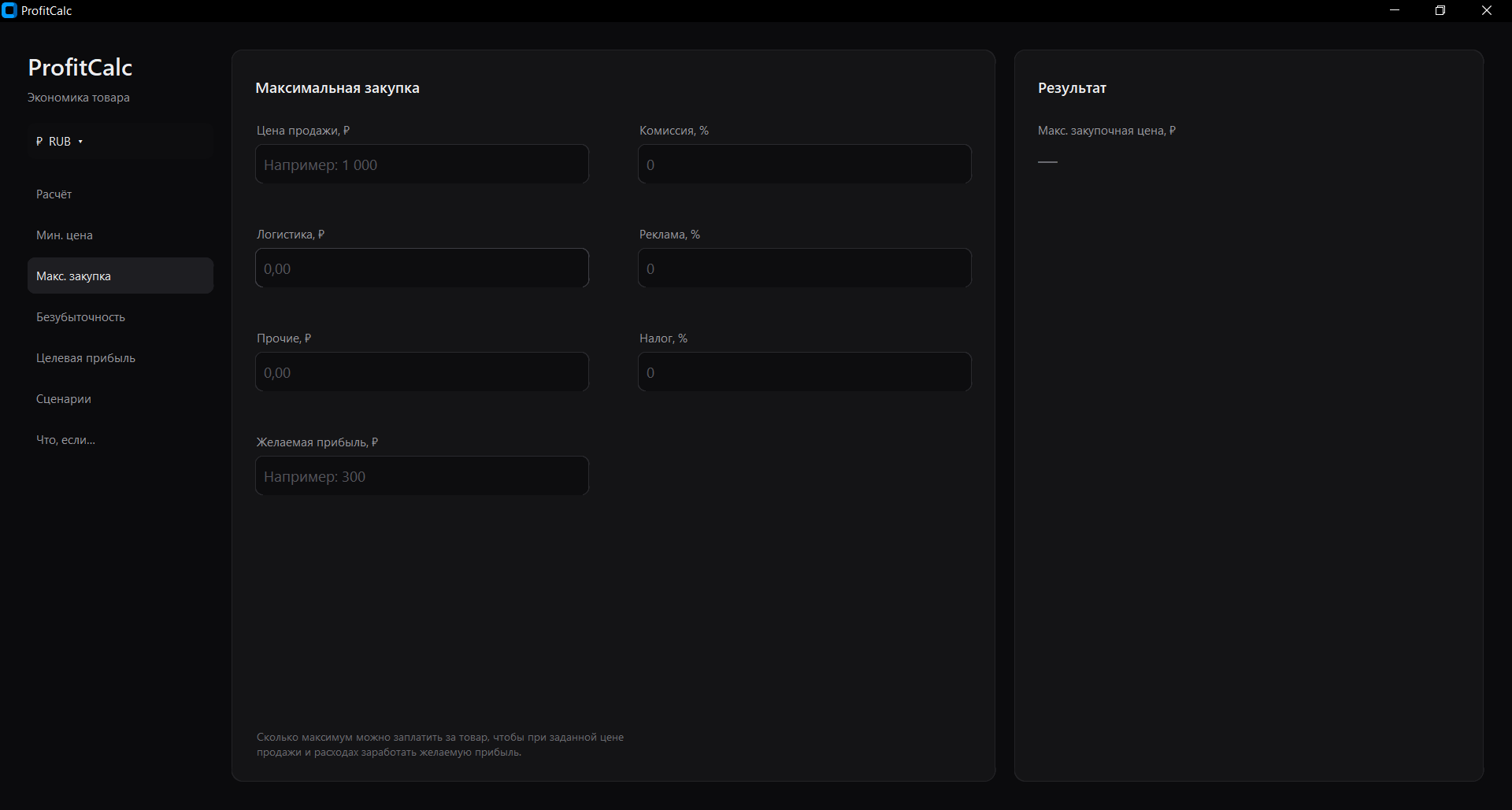The image size is (1512, 810).
Task: Select the Прочие expenses field
Action: pyautogui.click(x=422, y=372)
